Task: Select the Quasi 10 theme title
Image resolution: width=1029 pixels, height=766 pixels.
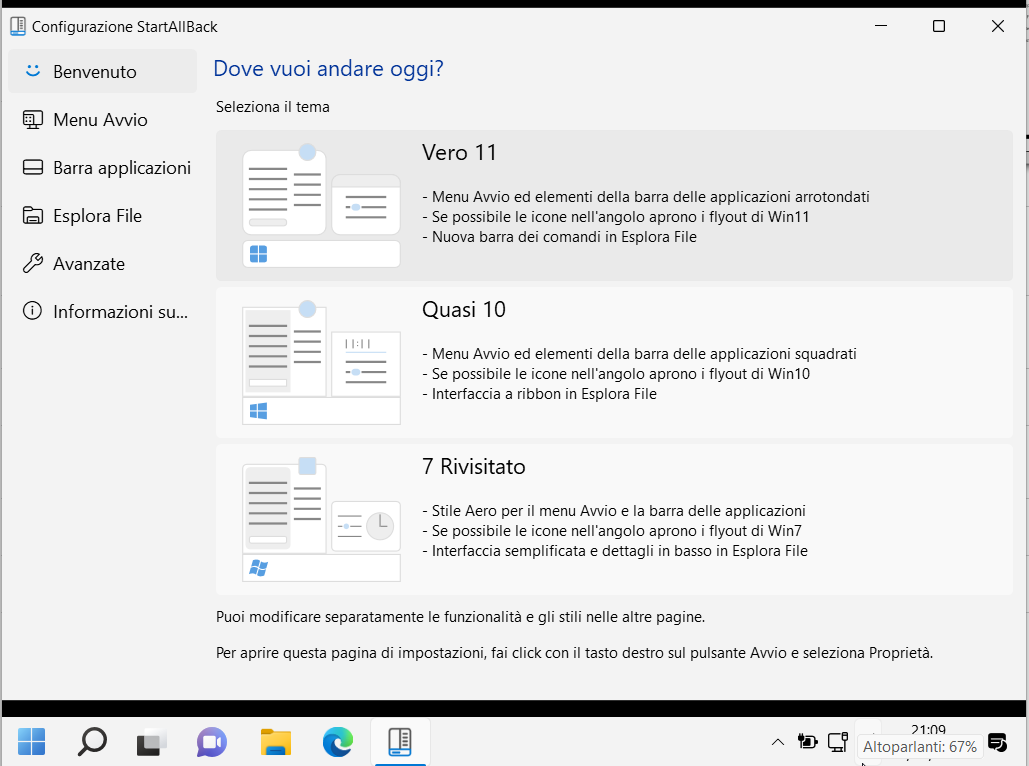Action: (x=464, y=309)
